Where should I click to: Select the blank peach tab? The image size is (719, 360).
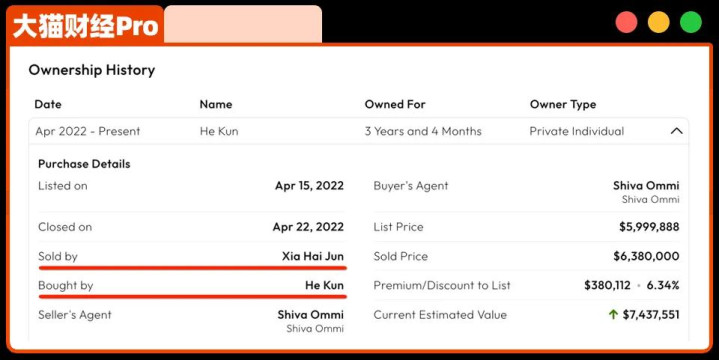243,24
